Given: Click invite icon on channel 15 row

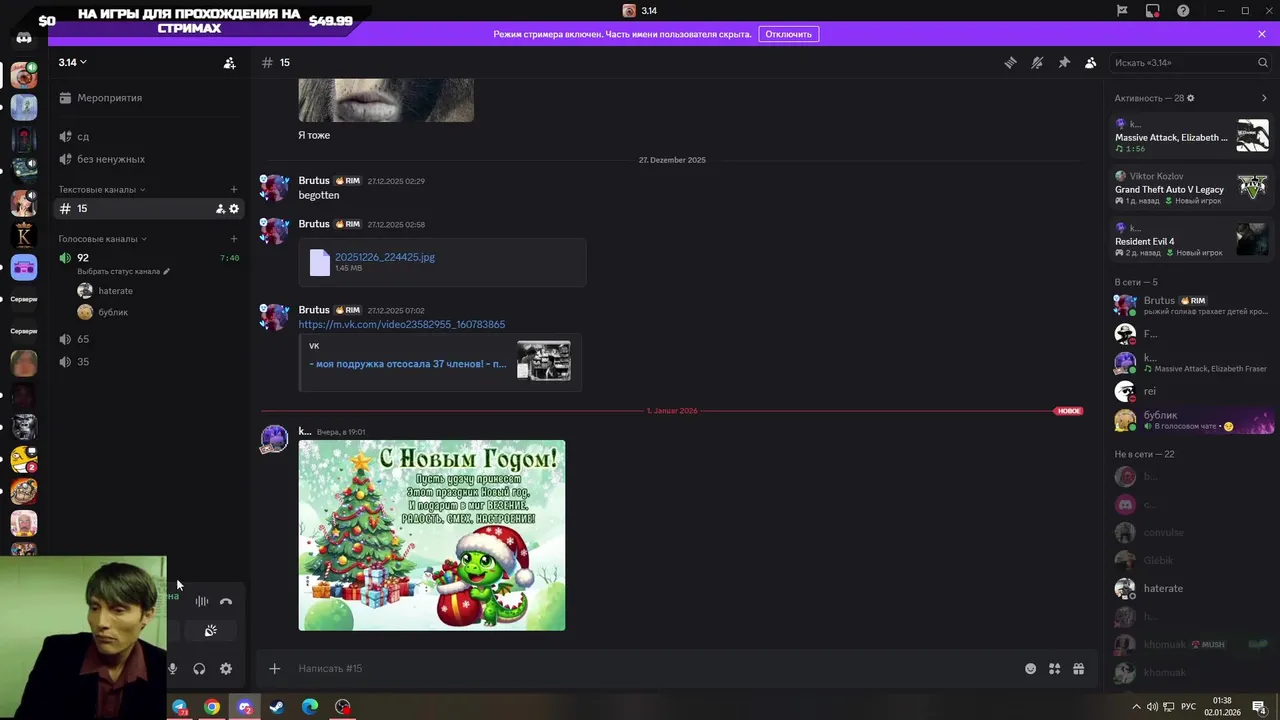Looking at the screenshot, I should (220, 209).
